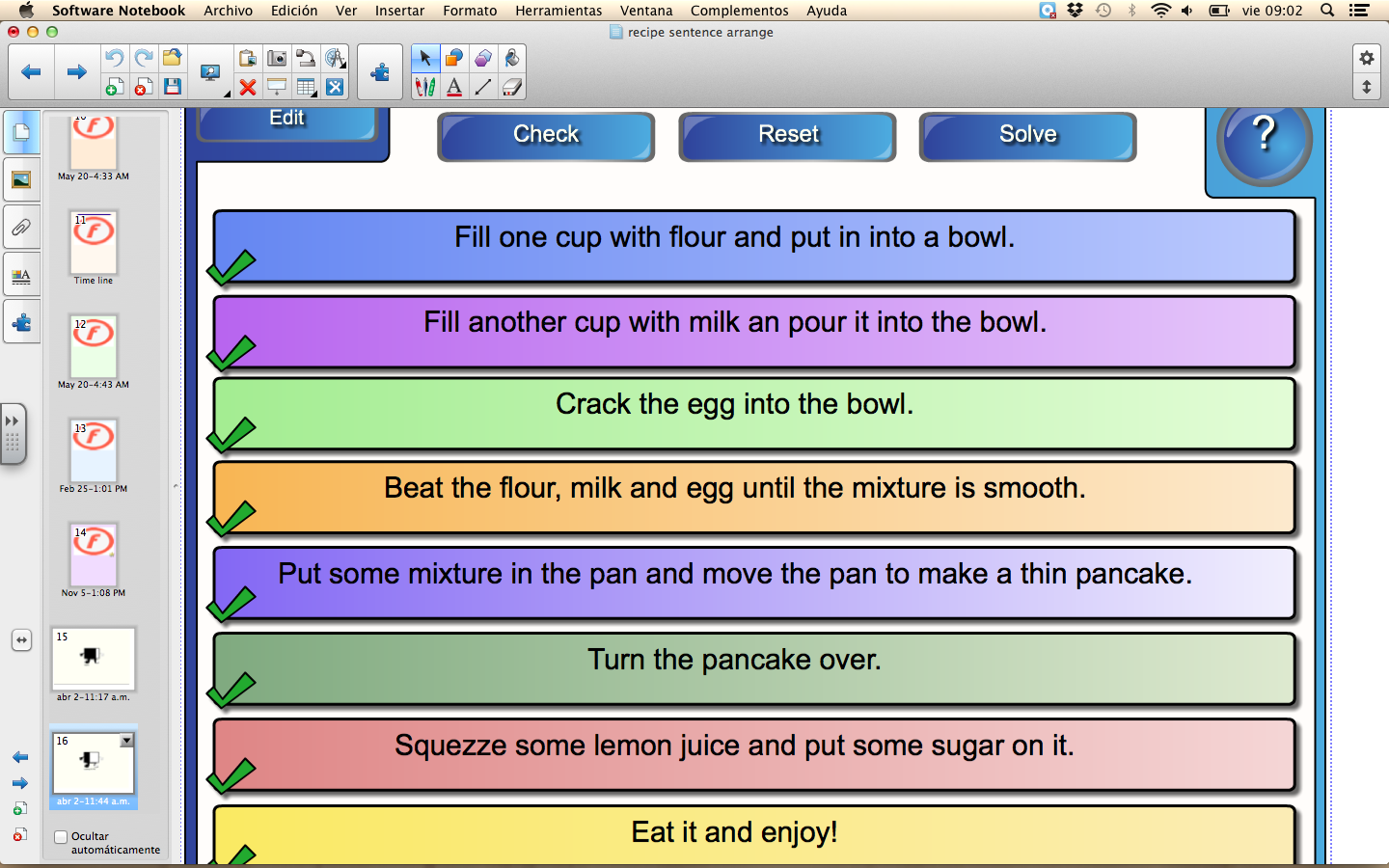Select the Fill paint bucket tool
The width and height of the screenshot is (1389, 868).
click(x=511, y=58)
